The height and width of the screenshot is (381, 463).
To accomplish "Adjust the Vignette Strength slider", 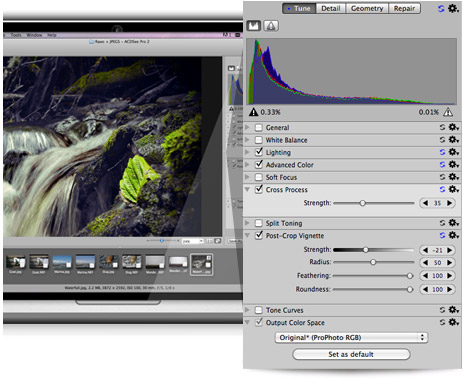I will point(366,250).
